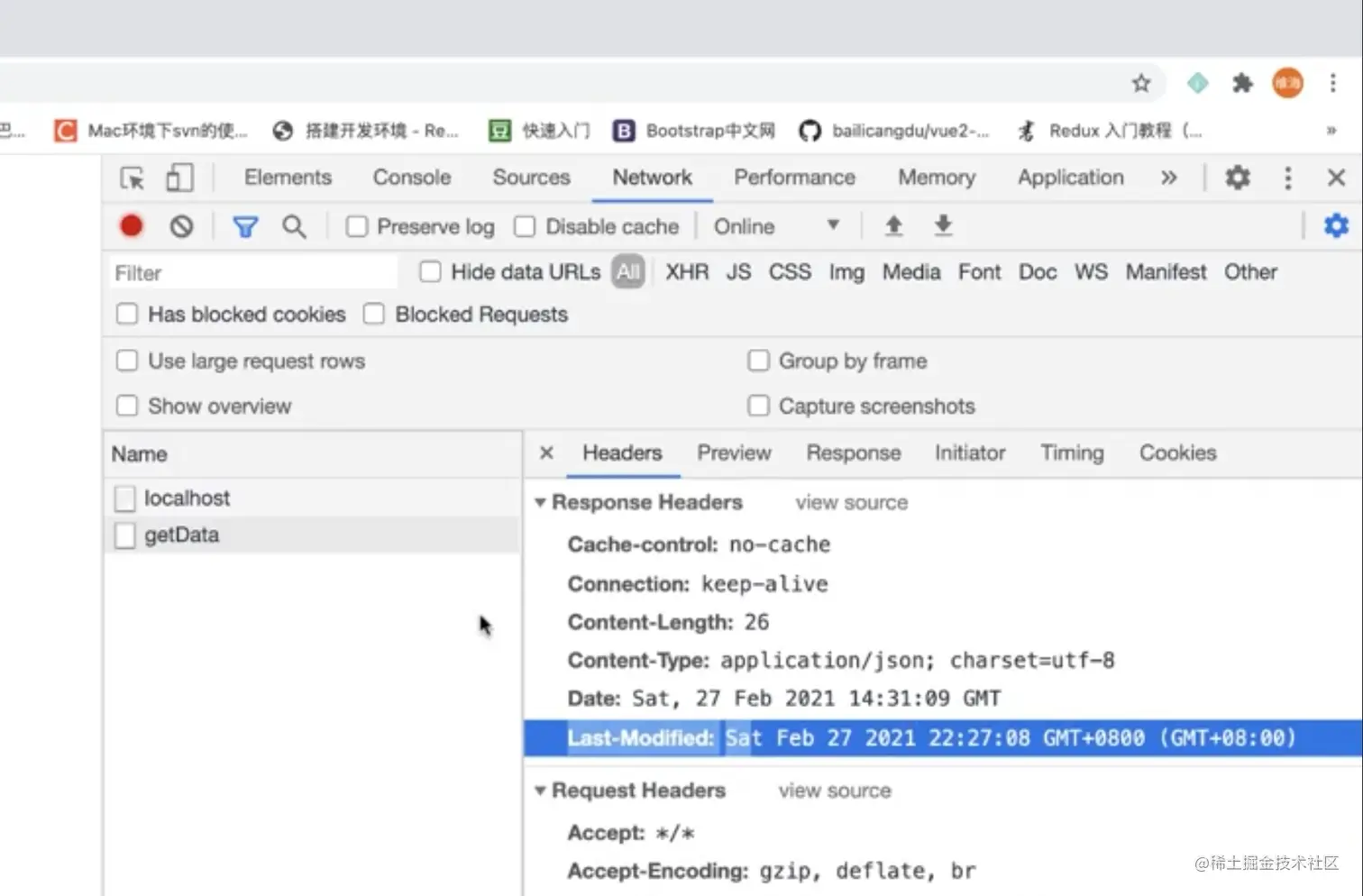
Task: Select the getData request row
Action: coord(312,535)
